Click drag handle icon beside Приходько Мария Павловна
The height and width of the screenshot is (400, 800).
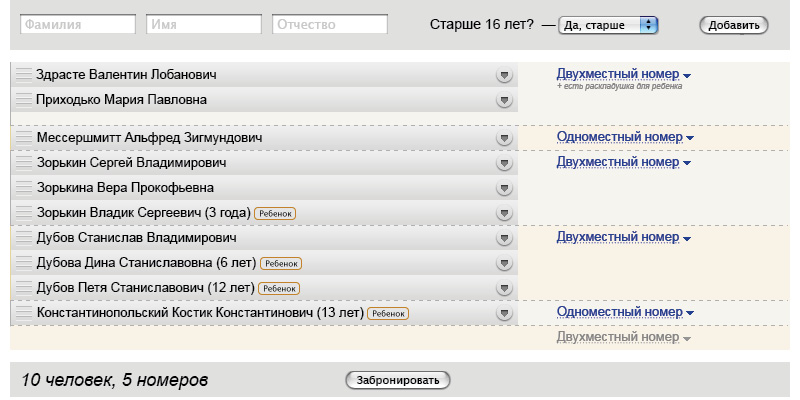point(24,100)
